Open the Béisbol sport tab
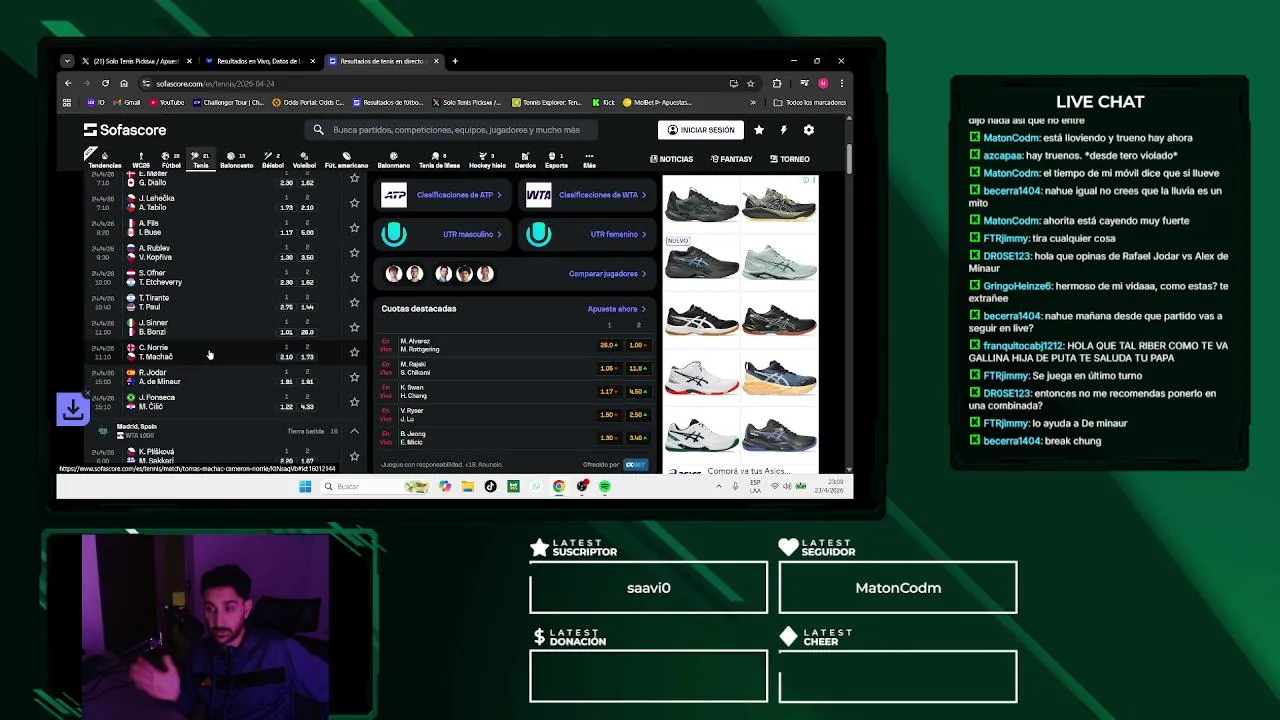Image resolution: width=1280 pixels, height=720 pixels. tap(272, 160)
